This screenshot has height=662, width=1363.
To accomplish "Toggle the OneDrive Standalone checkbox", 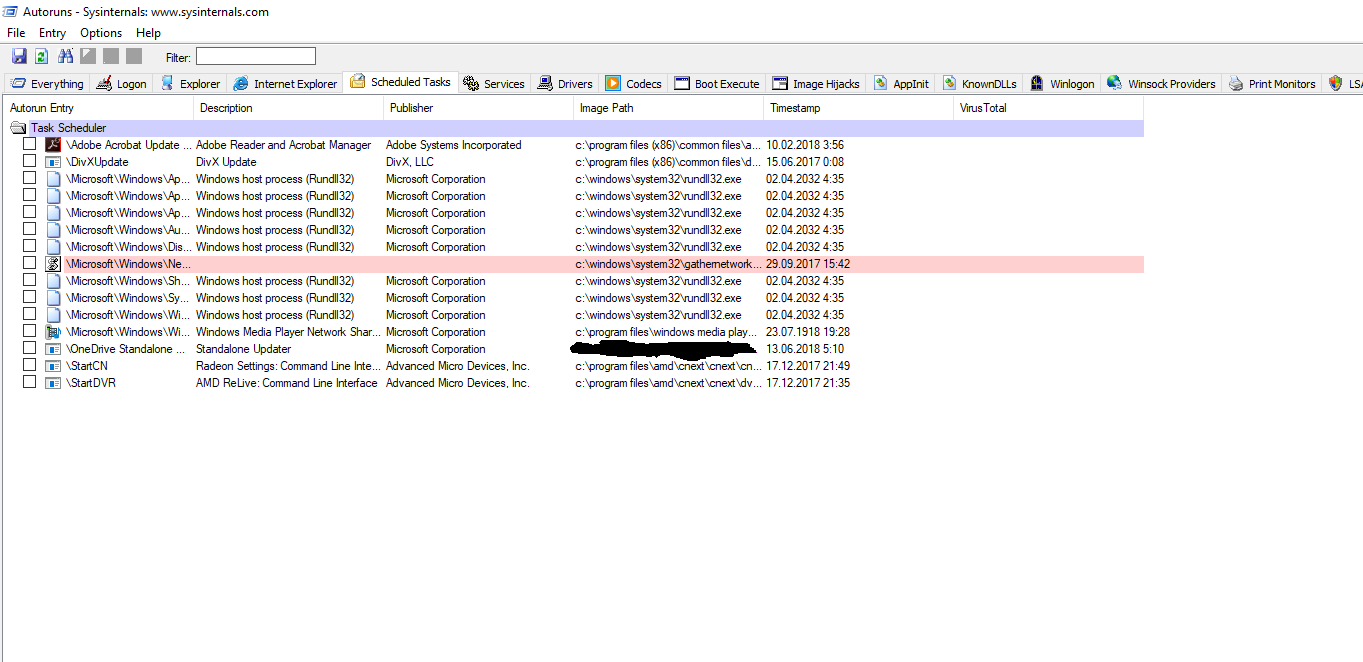I will click(x=30, y=349).
